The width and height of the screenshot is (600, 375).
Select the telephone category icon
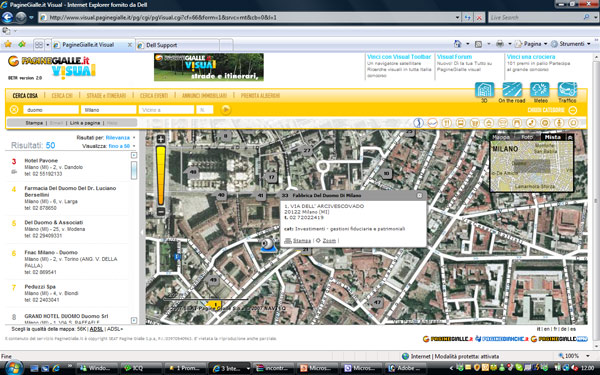[x=531, y=123]
